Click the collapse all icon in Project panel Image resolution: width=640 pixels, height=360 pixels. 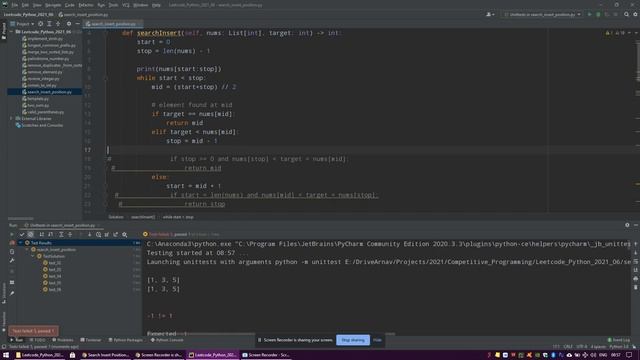point(58,24)
